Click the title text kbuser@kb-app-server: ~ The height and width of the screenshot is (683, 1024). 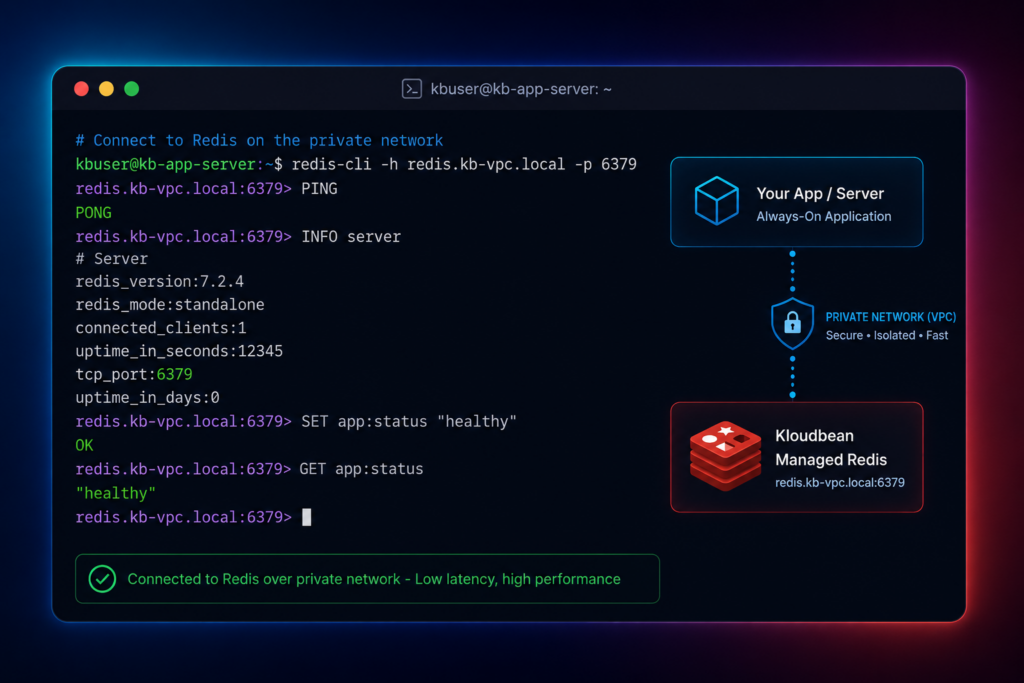coord(521,89)
